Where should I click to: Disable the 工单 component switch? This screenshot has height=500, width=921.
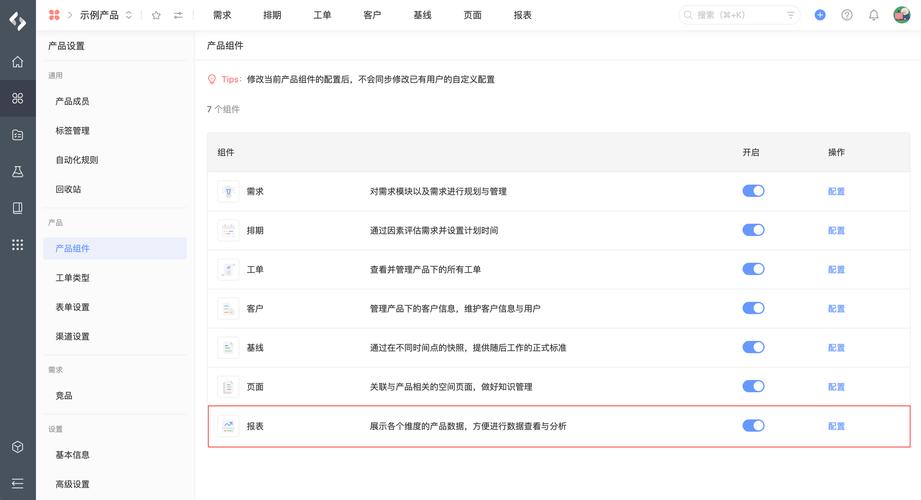click(754, 269)
